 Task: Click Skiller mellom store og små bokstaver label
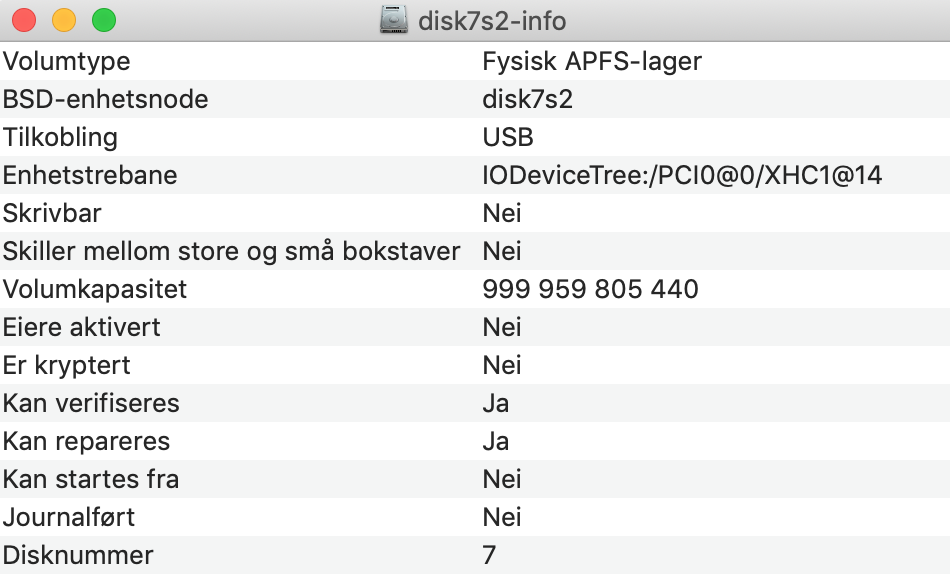coord(231,252)
